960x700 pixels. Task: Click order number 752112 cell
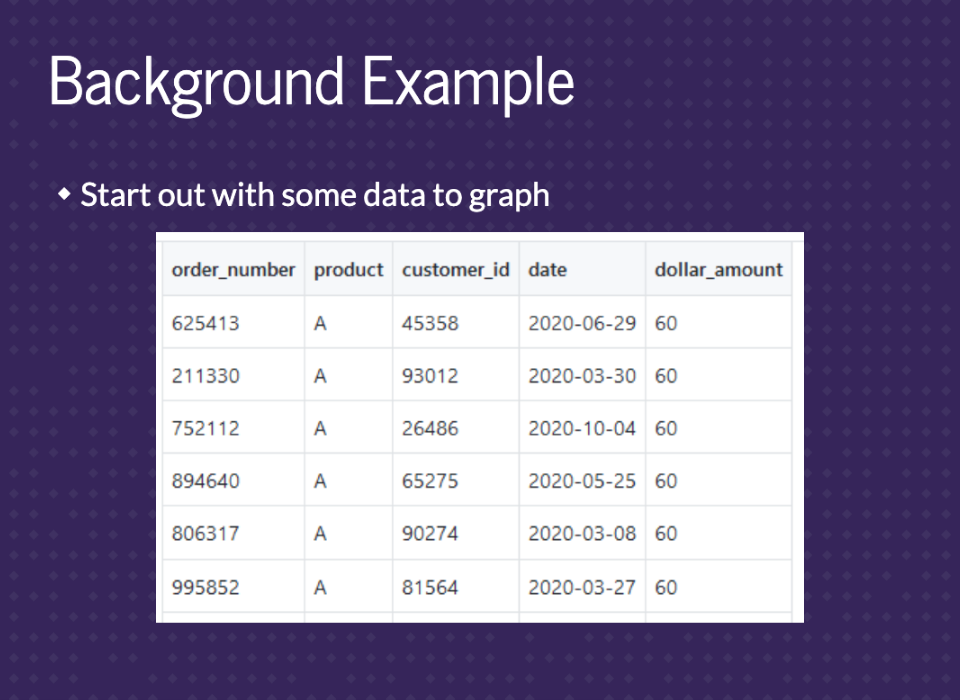coord(206,428)
